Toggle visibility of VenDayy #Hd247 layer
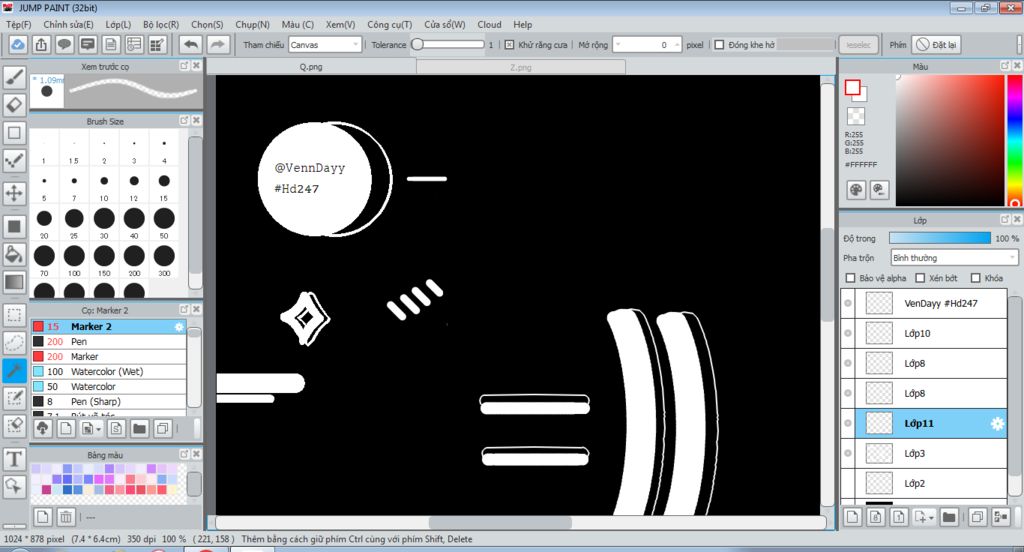 848,303
